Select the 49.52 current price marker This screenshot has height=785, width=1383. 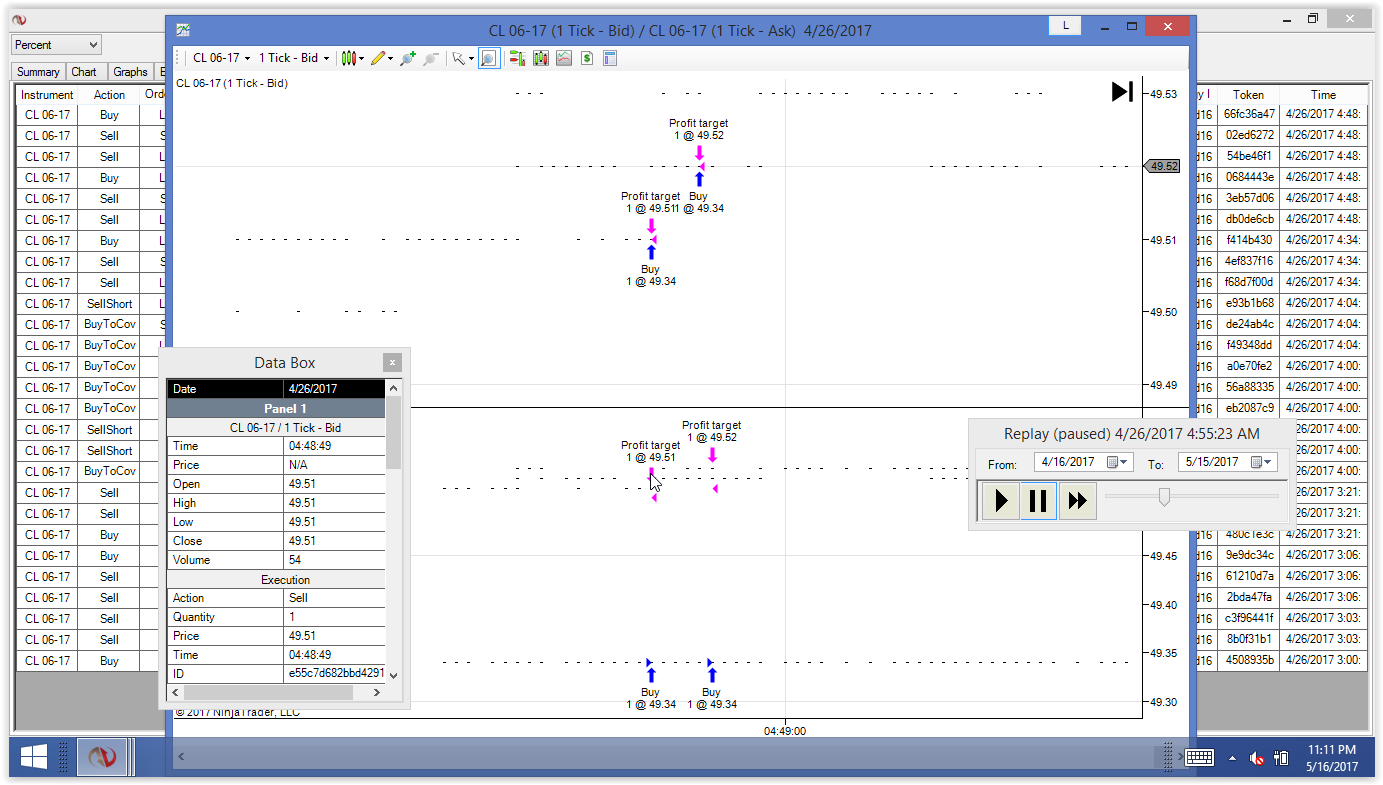point(1163,166)
